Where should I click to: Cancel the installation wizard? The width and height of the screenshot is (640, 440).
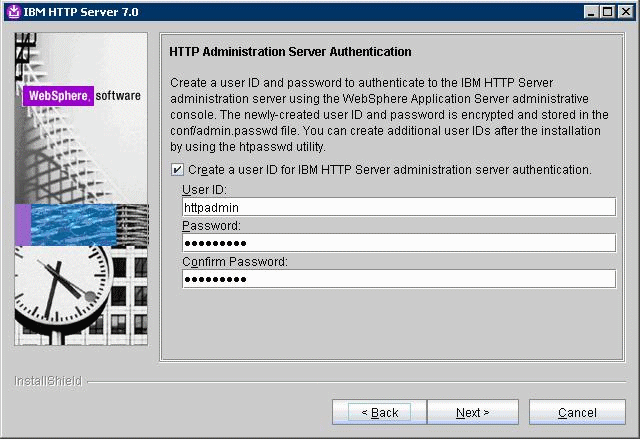(577, 412)
